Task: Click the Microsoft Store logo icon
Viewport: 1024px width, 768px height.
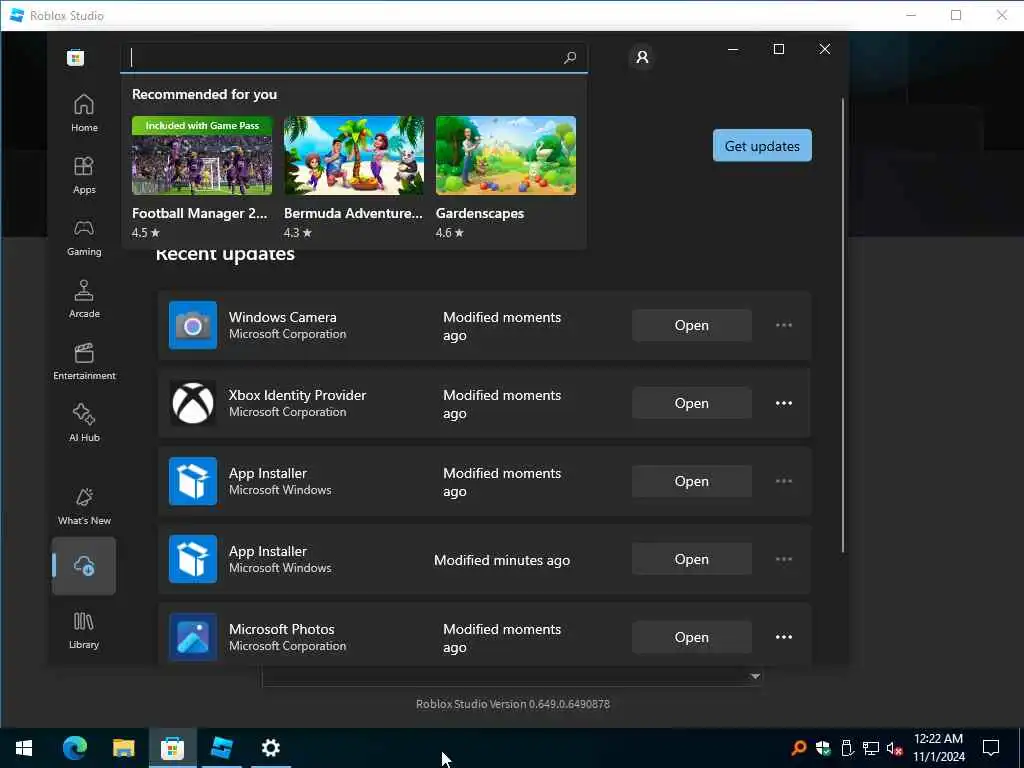Action: 76,57
